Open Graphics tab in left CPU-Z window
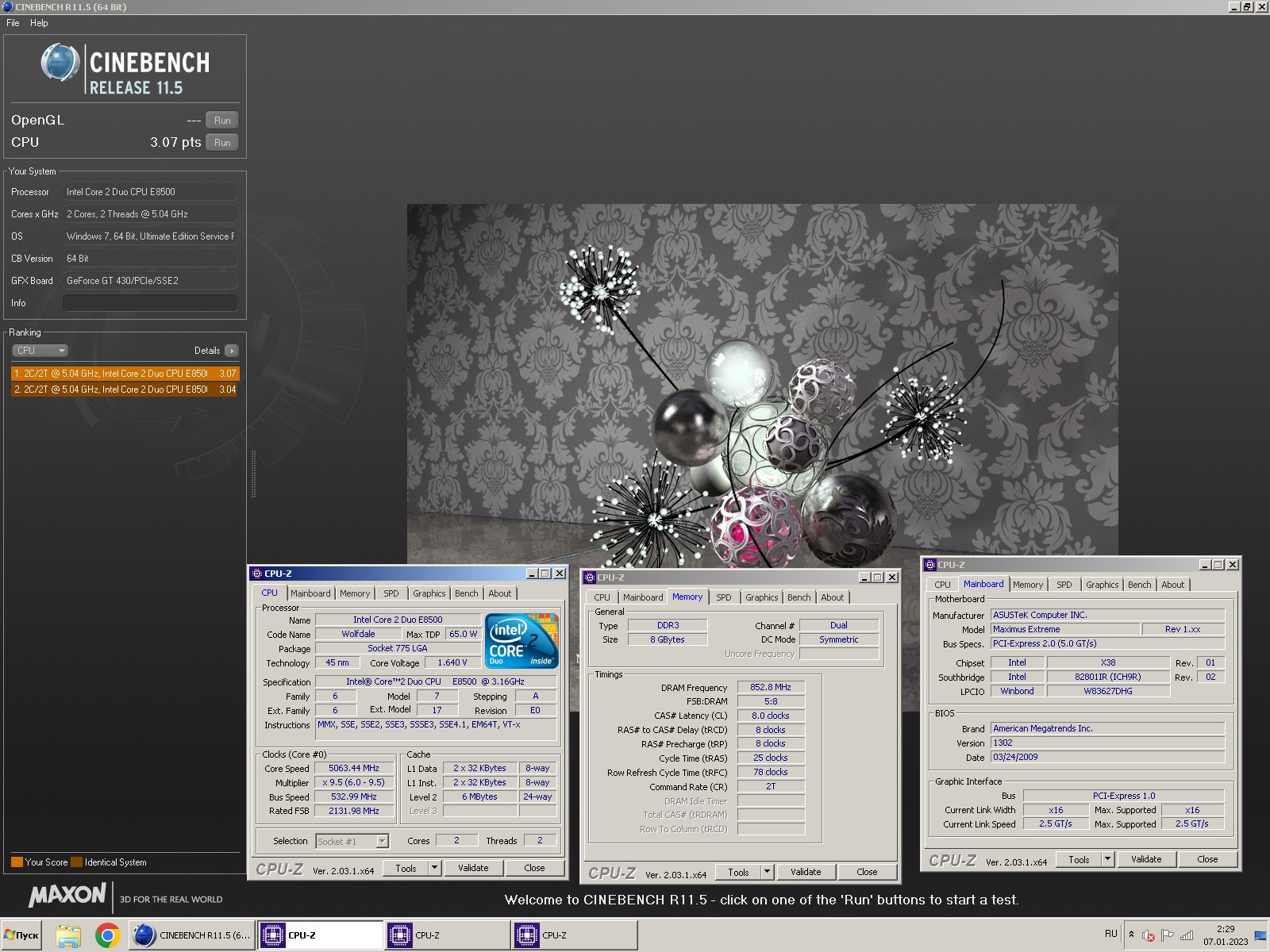This screenshot has width=1270, height=952. pos(429,593)
